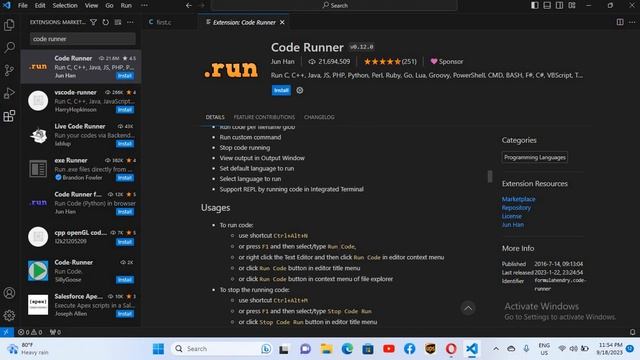Open editor more actions ellipsis
640x360 pixels.
pos(632,22)
